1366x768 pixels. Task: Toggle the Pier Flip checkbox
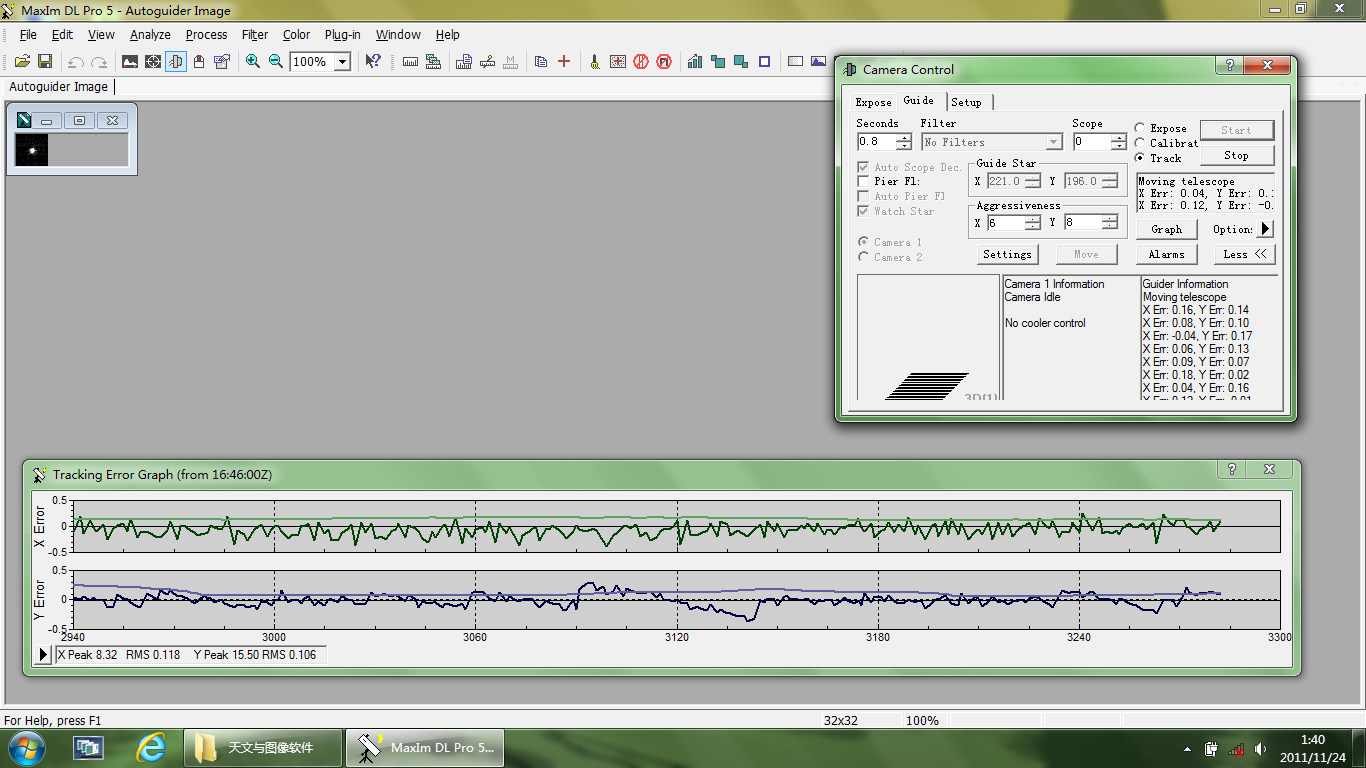(x=863, y=181)
